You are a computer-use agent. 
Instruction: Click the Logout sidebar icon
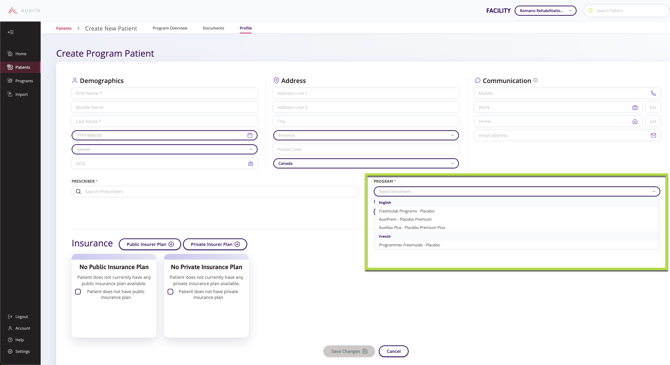click(10, 317)
